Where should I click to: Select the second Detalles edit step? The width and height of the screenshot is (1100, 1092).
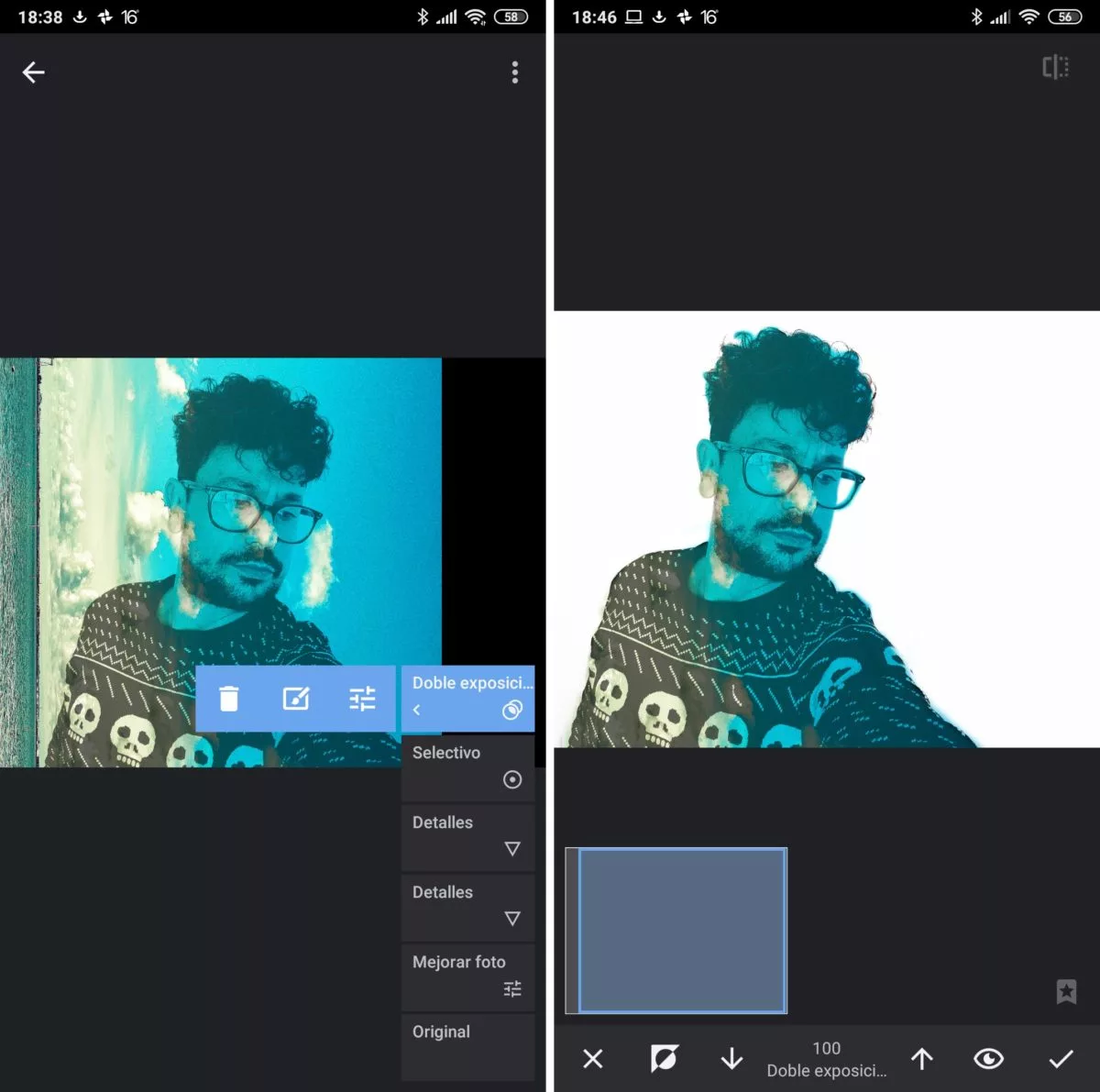click(x=467, y=906)
